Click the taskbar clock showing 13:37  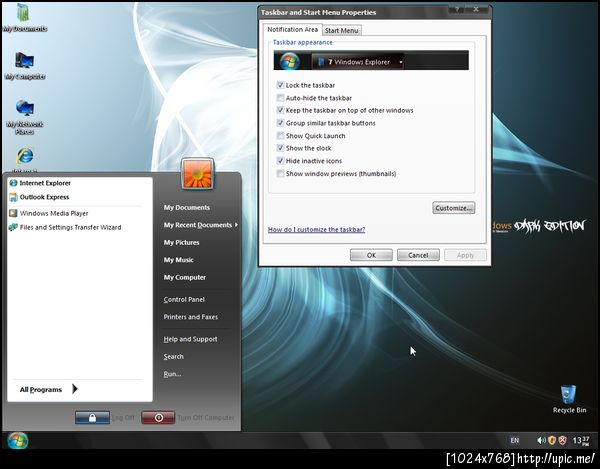[581, 441]
